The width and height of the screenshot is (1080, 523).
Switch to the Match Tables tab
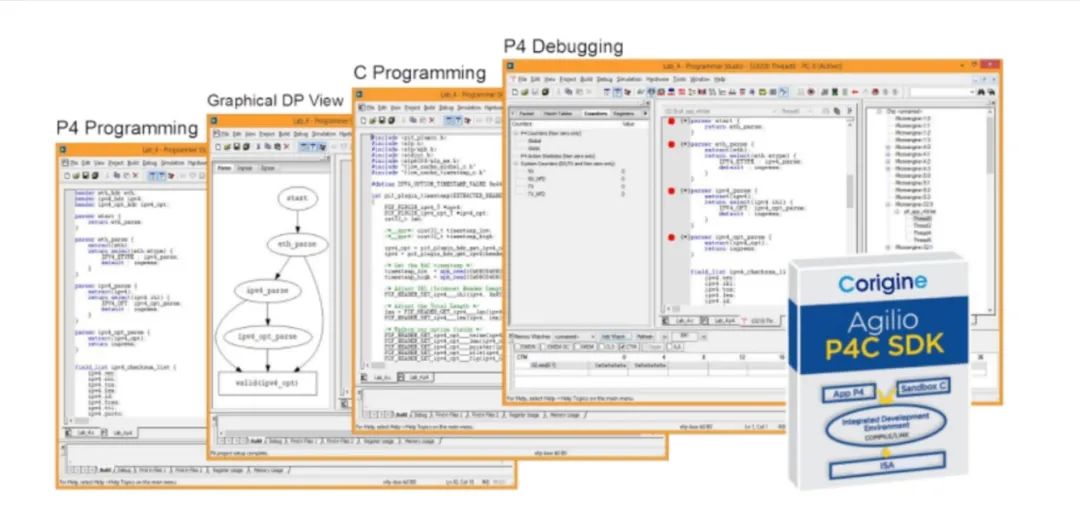[558, 114]
